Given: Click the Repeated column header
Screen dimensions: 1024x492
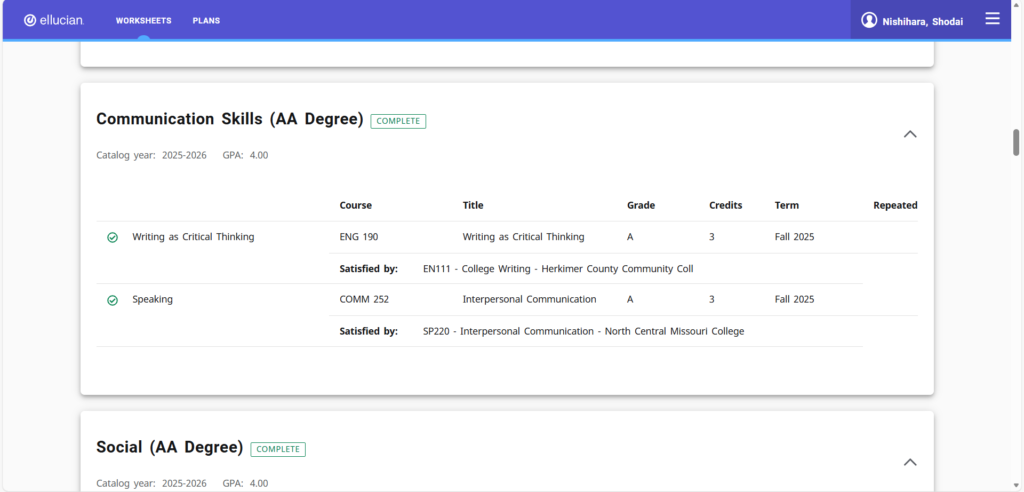Looking at the screenshot, I should 894,205.
